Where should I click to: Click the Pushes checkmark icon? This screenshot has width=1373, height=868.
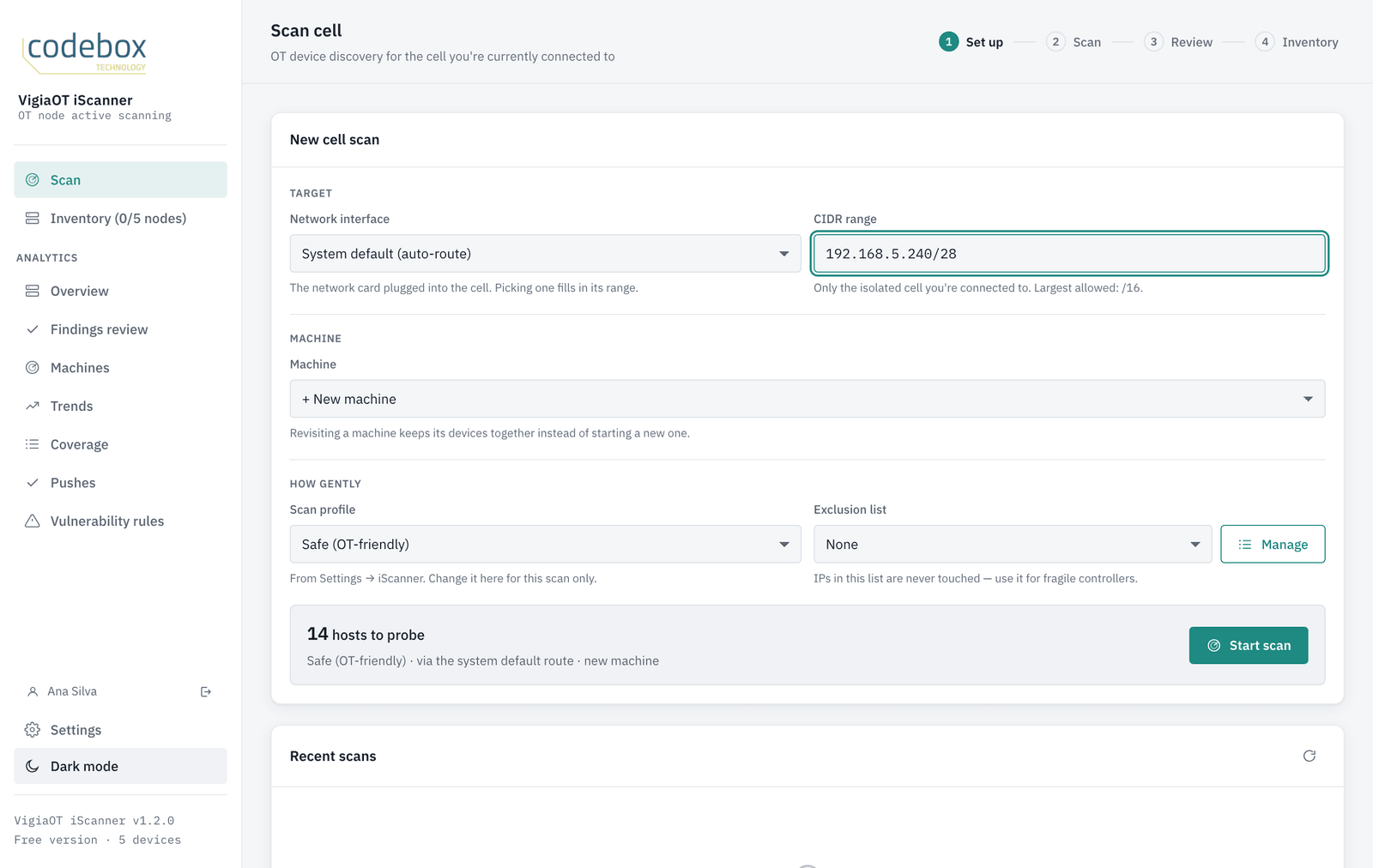coord(33,483)
